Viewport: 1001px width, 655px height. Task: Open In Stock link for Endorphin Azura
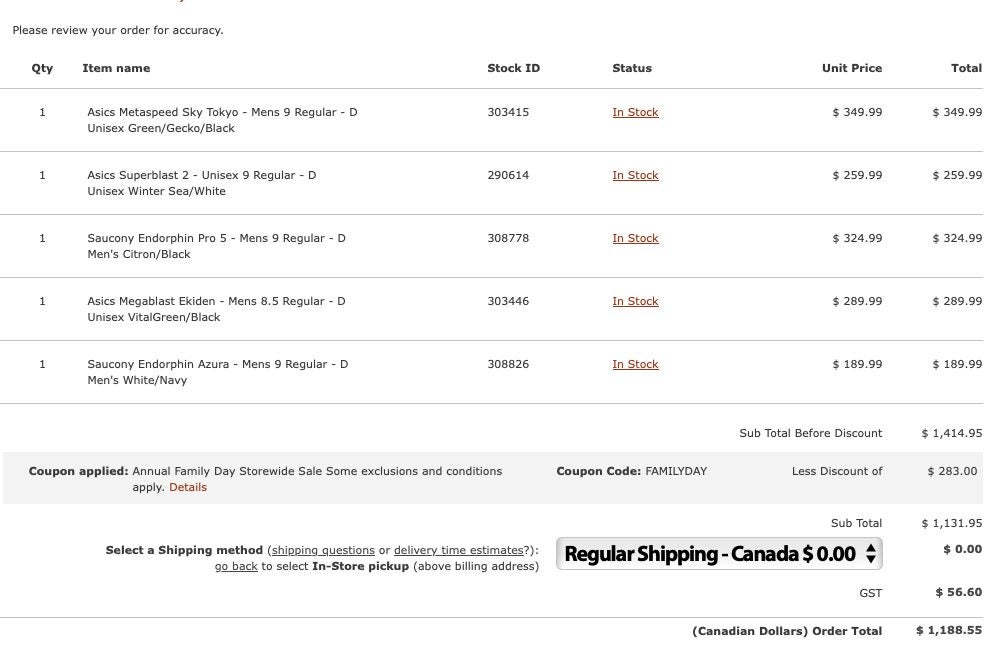click(635, 365)
